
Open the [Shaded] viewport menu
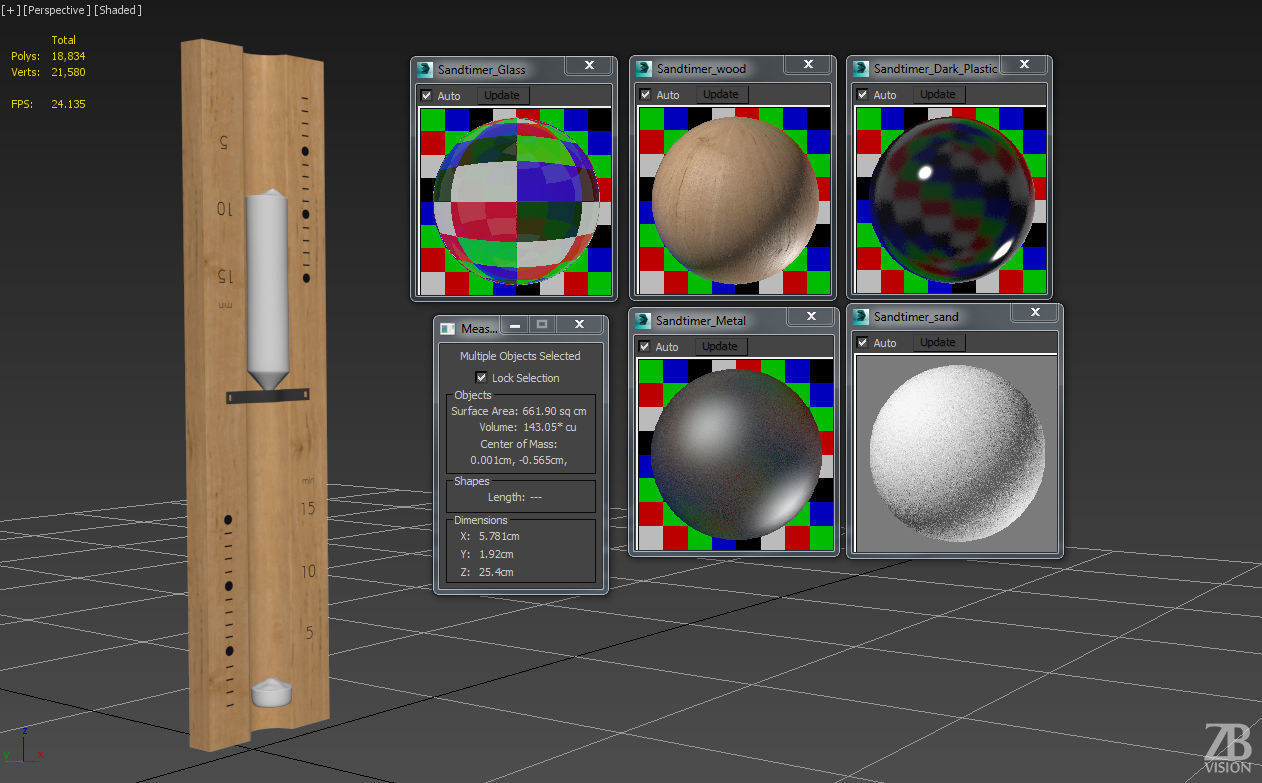click(118, 10)
